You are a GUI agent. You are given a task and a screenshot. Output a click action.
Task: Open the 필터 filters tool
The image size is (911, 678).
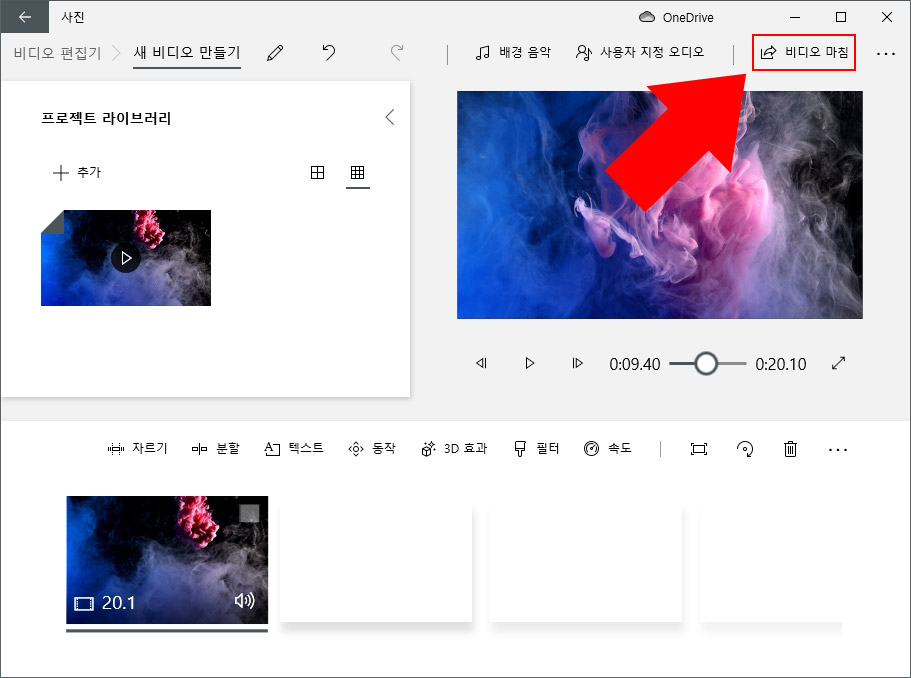[x=536, y=448]
